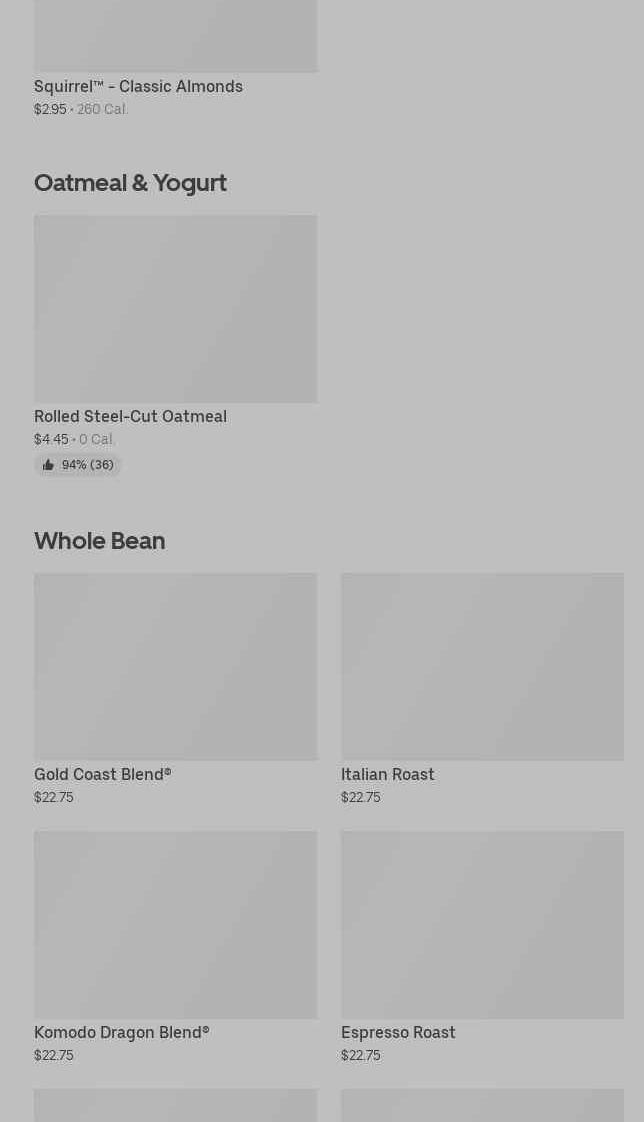
Task: Click the $22.75 price under Italian Roast
Action: [360, 797]
